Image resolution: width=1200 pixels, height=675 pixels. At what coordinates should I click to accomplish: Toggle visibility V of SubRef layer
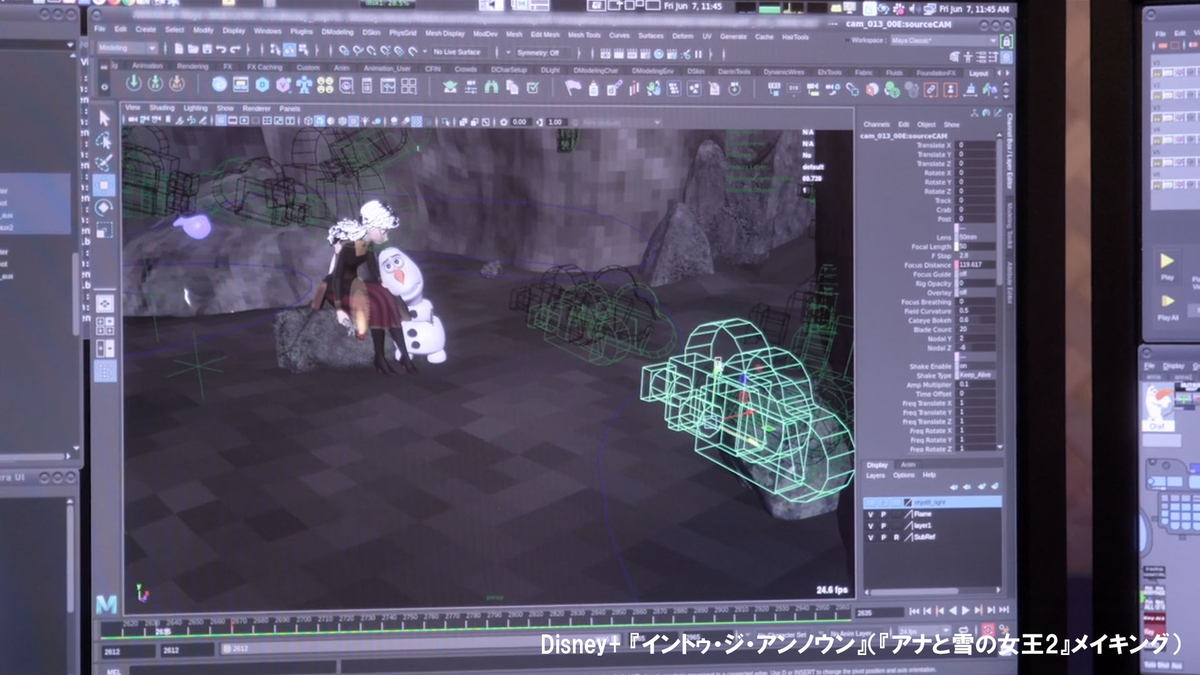coord(871,538)
